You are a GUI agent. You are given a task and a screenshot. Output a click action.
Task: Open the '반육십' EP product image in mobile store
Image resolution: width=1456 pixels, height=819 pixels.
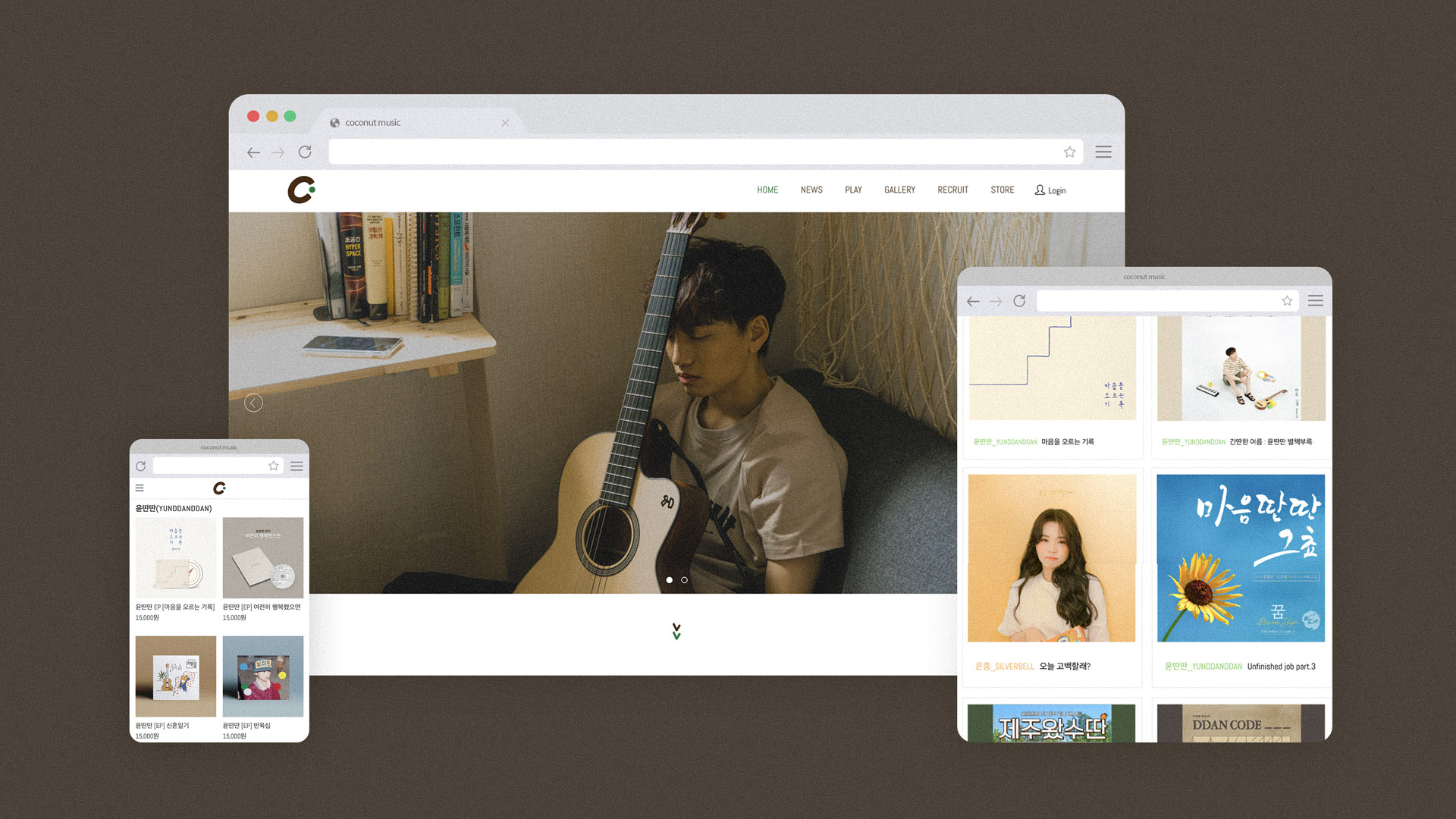[263, 676]
